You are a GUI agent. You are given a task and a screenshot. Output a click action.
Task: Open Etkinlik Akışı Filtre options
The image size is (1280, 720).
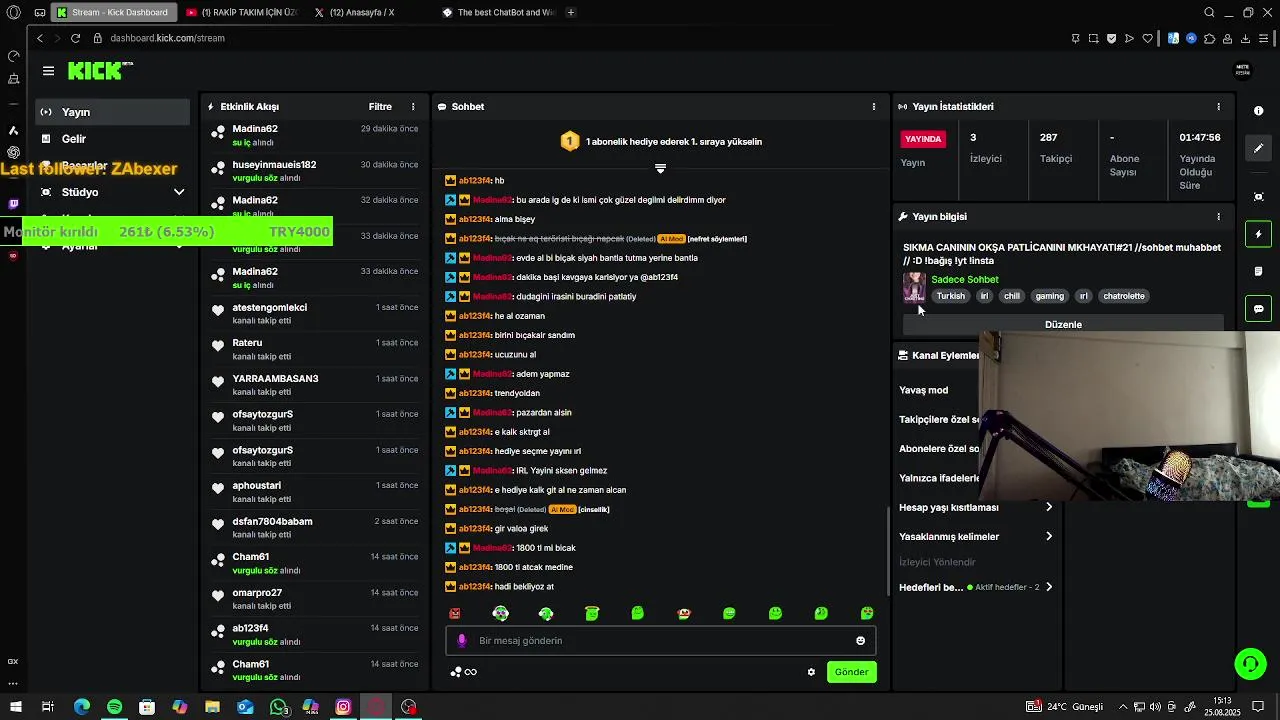click(x=380, y=107)
